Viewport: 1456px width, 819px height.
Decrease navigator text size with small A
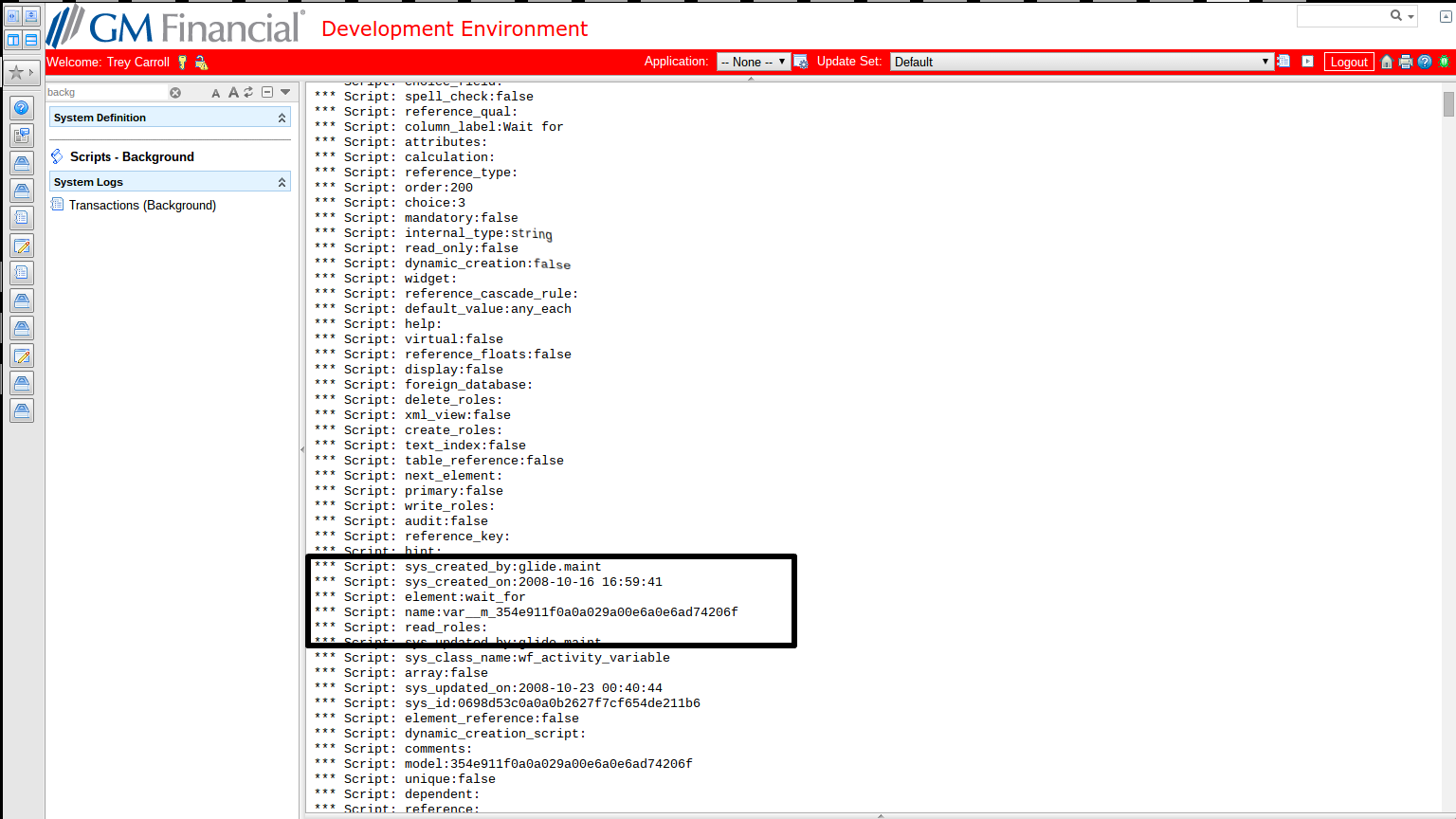coord(216,93)
